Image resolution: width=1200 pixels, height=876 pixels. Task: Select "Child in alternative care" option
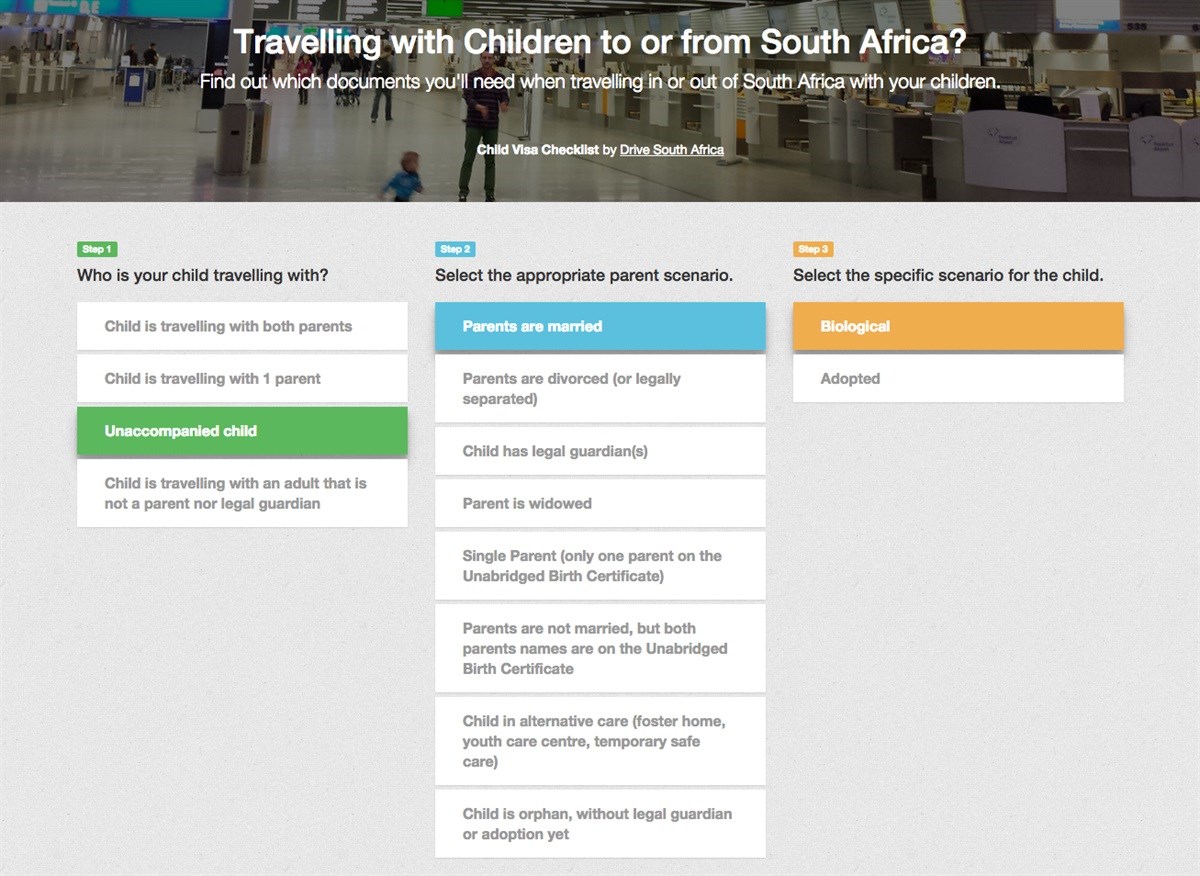tap(600, 741)
